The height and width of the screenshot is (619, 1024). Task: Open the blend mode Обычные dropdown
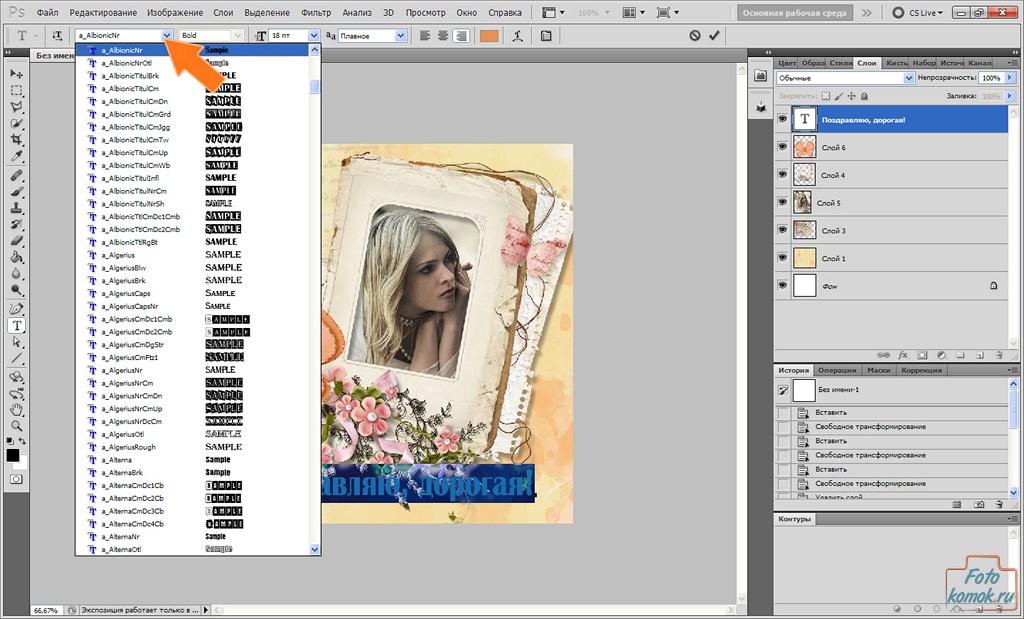[x=908, y=77]
